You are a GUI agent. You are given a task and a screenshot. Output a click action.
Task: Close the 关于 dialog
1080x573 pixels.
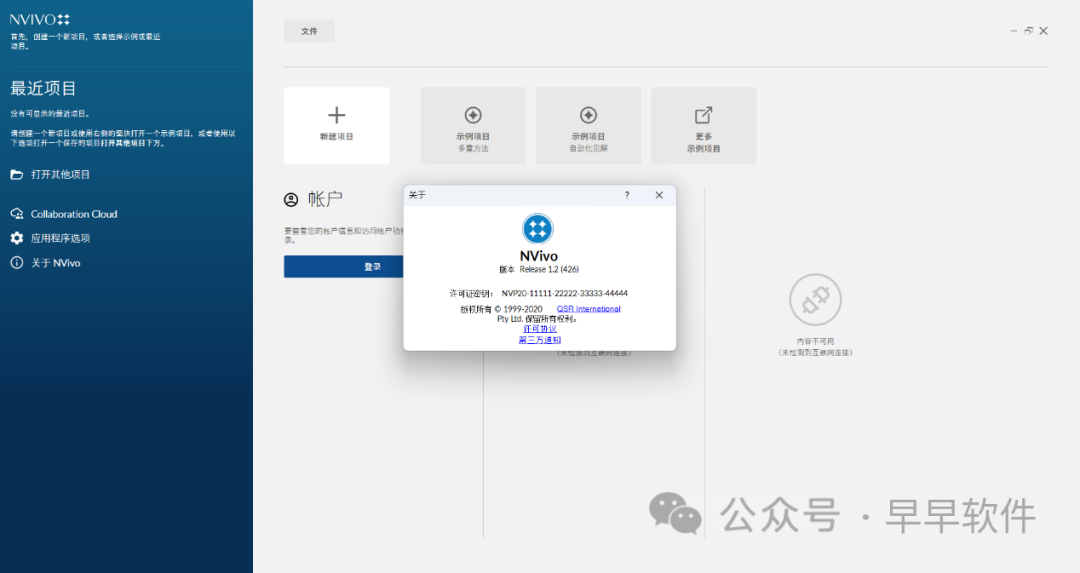[659, 195]
